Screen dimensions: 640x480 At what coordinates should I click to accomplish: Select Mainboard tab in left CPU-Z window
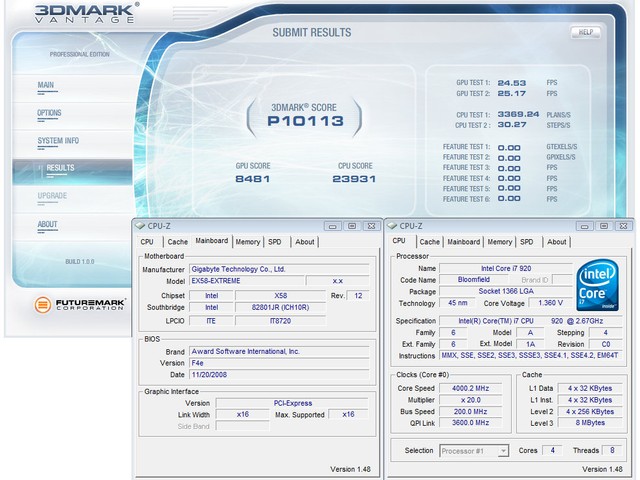click(x=211, y=241)
